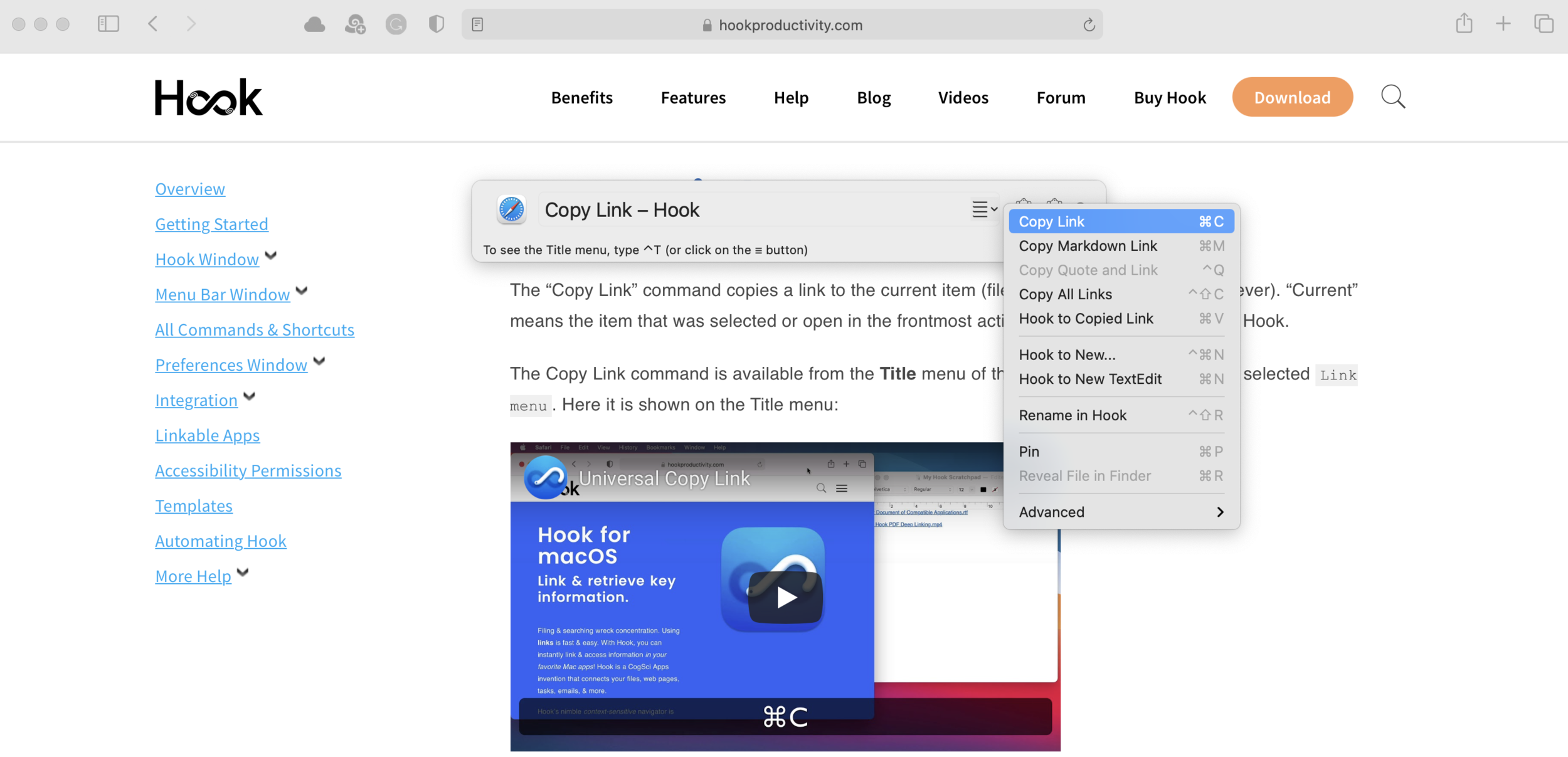The width and height of the screenshot is (1568, 757).
Task: Select Hook to New TextEdit
Action: point(1121,379)
